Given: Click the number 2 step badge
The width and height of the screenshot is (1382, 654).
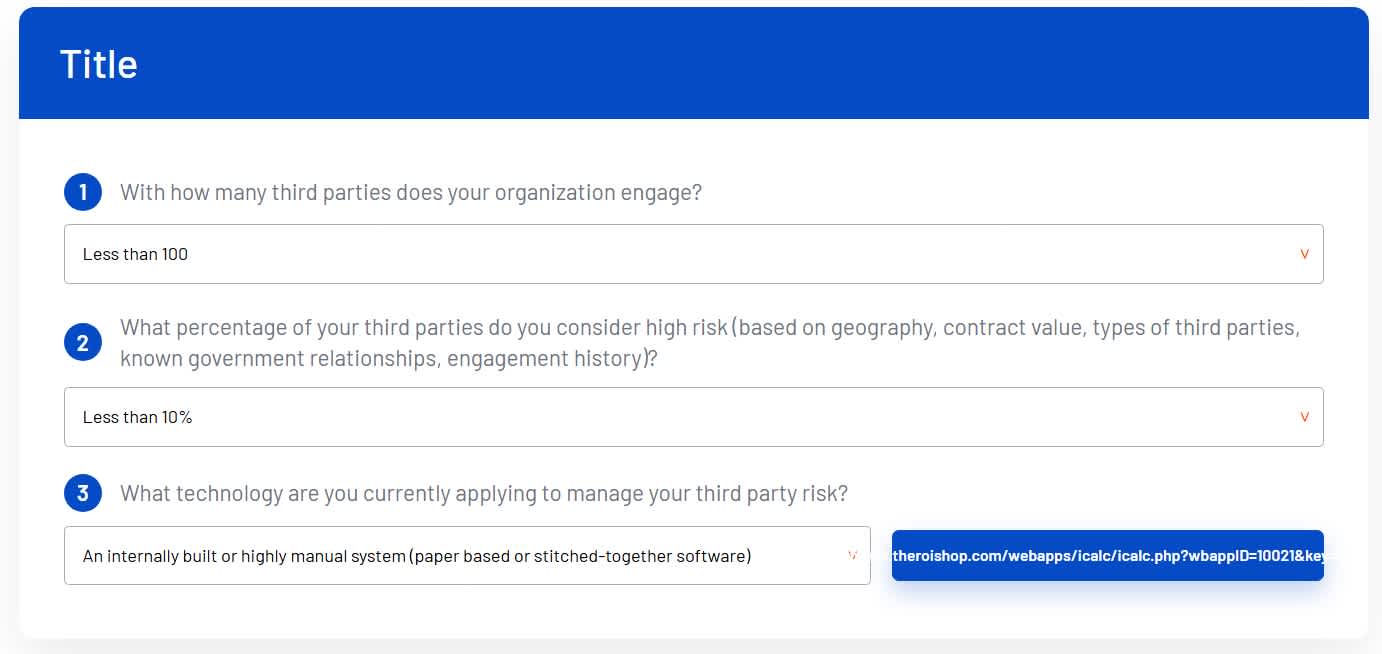Looking at the screenshot, I should (x=83, y=343).
